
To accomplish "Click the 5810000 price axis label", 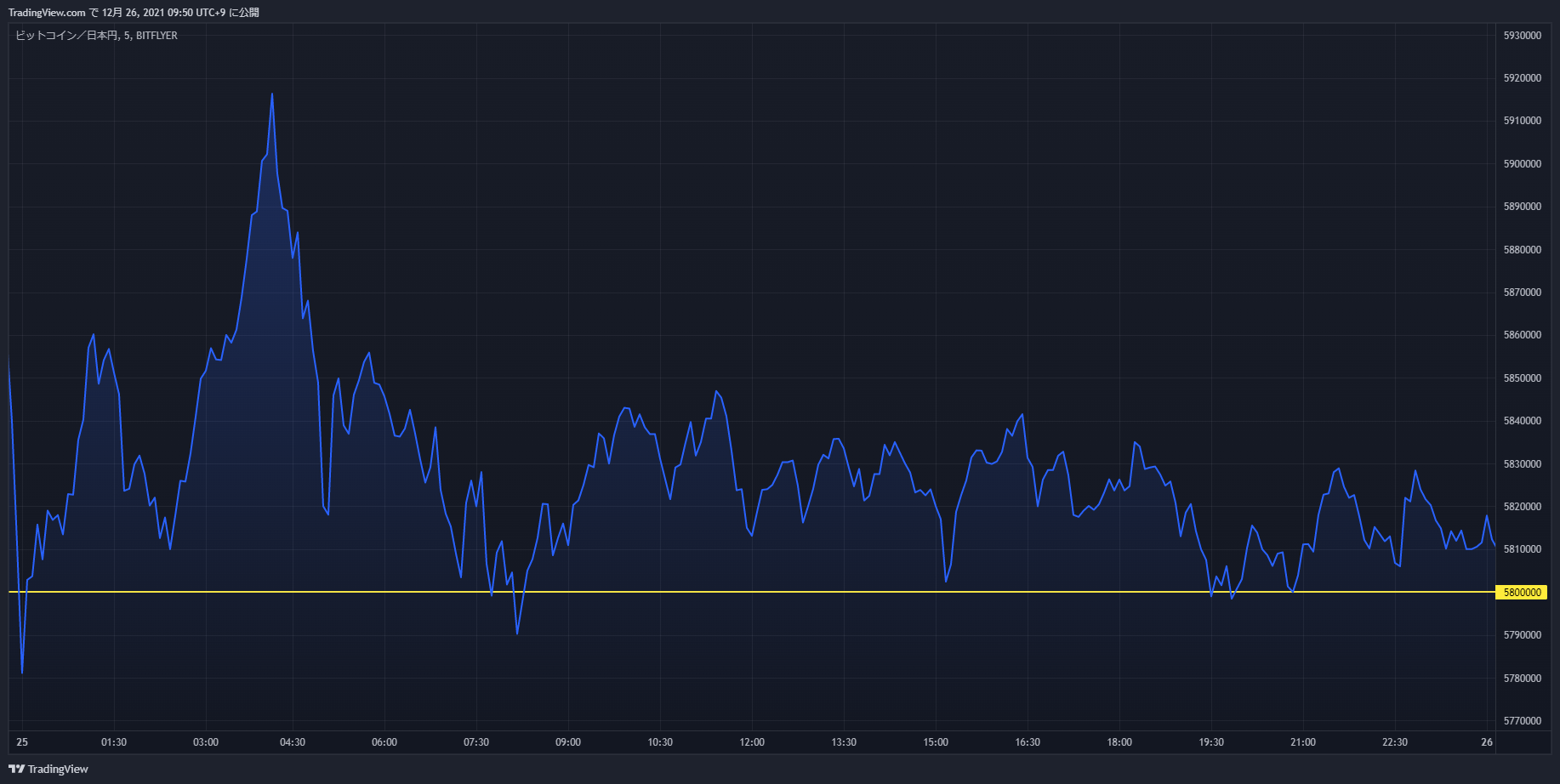I will (x=1523, y=549).
